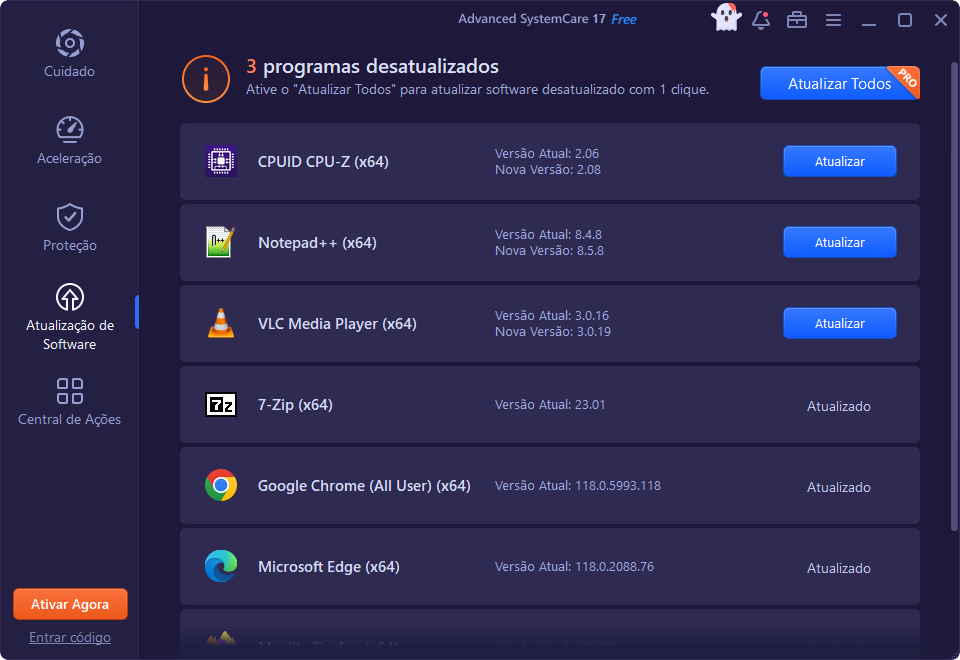Click Nova Versão: 2.08 text
The width and height of the screenshot is (960, 660).
tap(548, 170)
